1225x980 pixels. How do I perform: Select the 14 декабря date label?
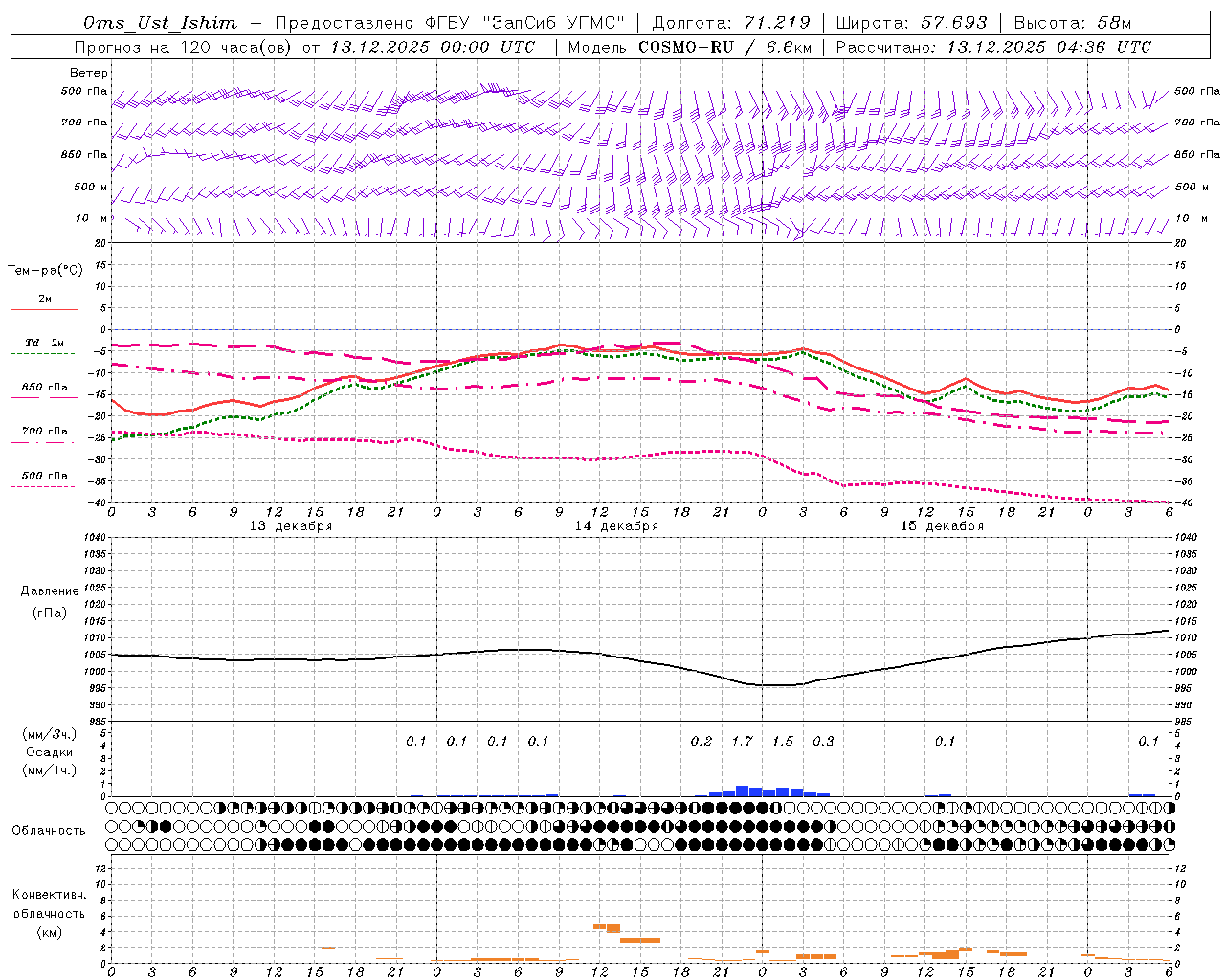click(616, 526)
